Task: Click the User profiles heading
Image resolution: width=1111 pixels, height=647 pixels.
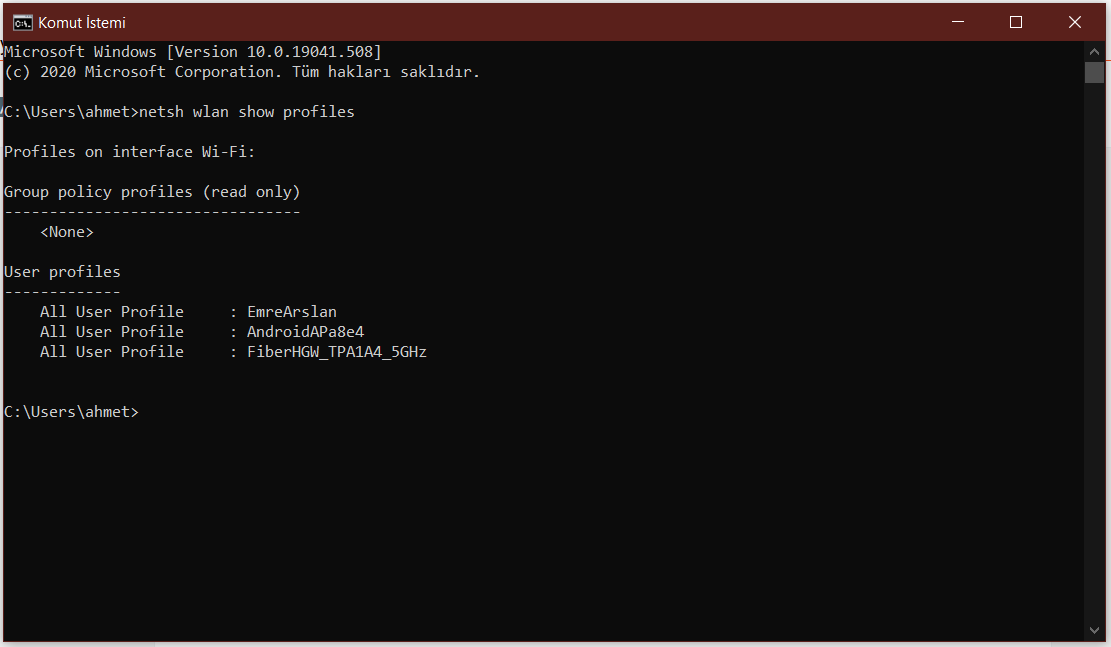Action: [62, 272]
